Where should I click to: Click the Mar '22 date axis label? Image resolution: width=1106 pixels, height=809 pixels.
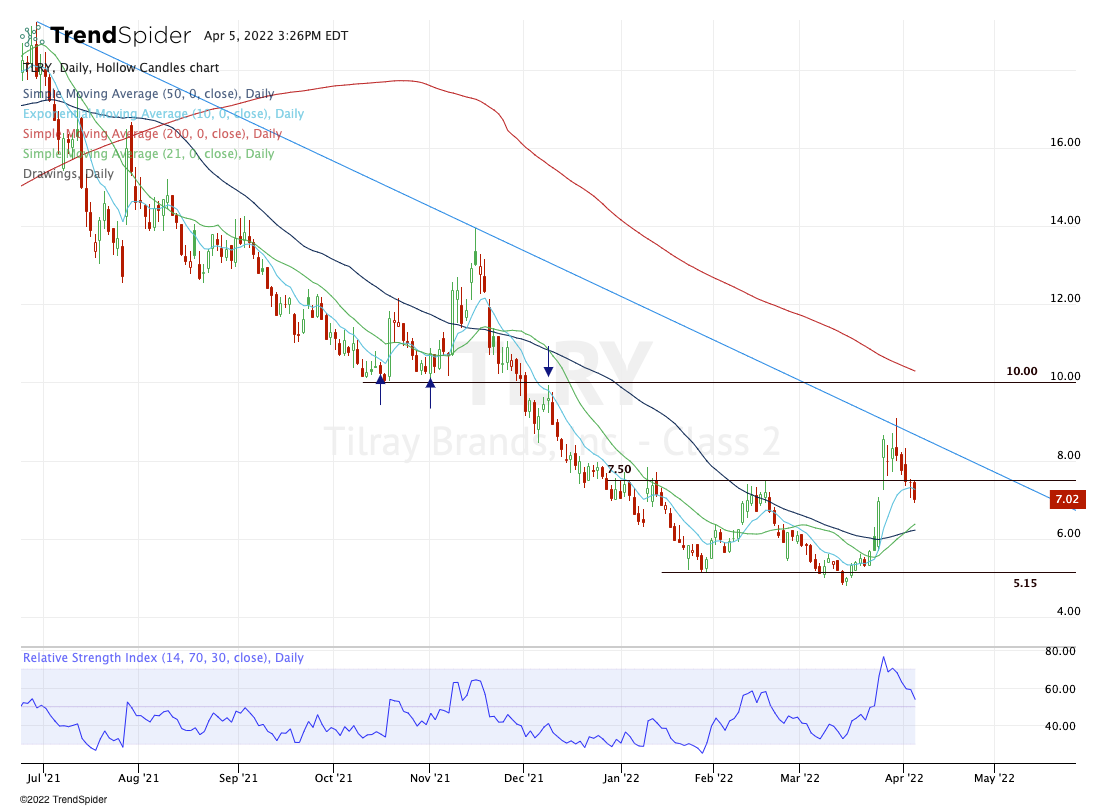800,778
